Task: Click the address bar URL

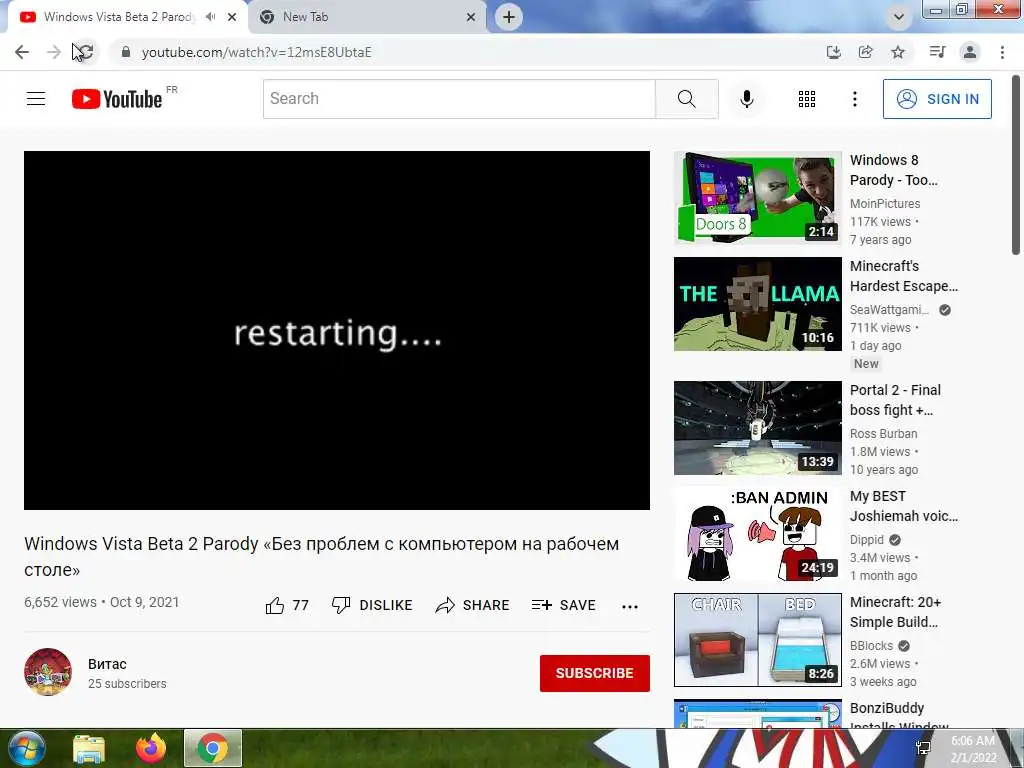Action: (x=257, y=52)
